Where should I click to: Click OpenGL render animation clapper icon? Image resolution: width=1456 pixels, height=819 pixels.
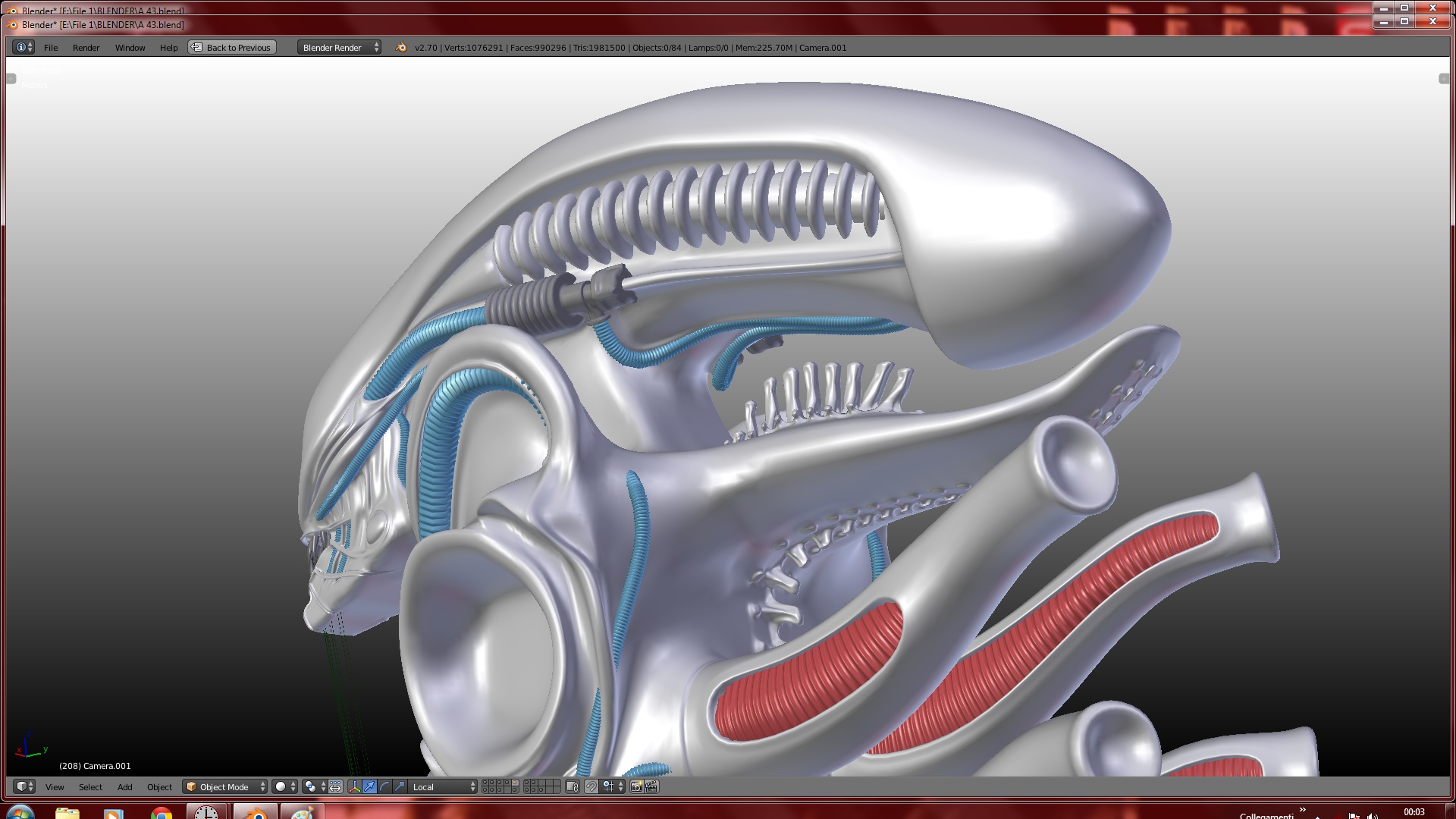pos(651,786)
